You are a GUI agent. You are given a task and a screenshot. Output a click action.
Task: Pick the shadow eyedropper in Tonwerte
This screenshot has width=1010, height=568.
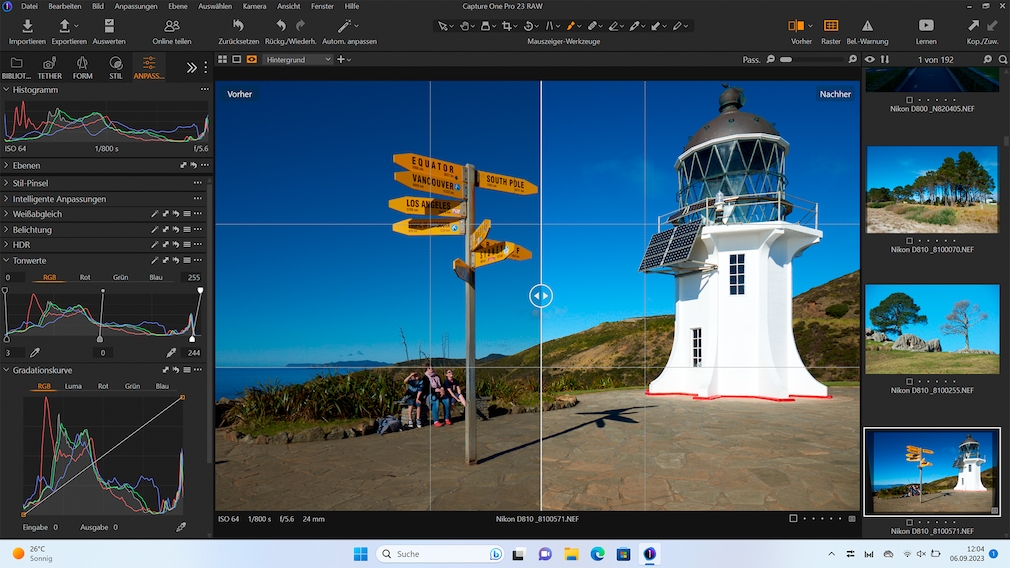point(35,353)
